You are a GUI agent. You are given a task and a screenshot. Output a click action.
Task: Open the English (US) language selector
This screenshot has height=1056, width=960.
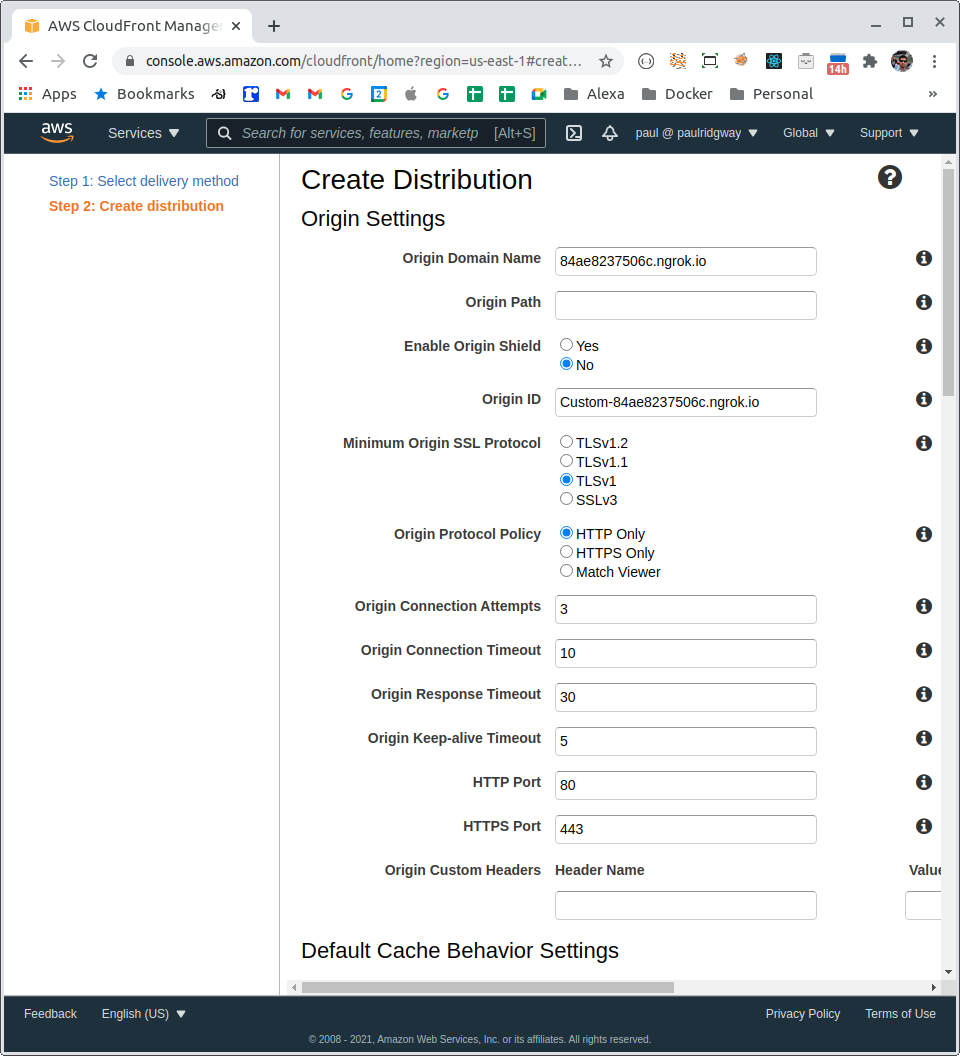pyautogui.click(x=143, y=1014)
